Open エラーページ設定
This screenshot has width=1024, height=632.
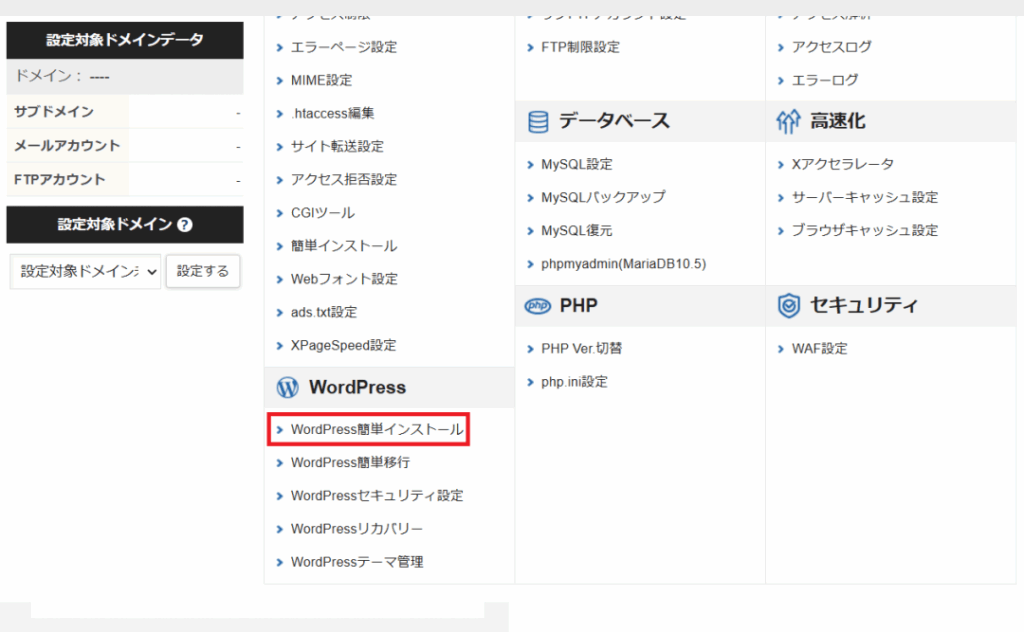[x=344, y=47]
